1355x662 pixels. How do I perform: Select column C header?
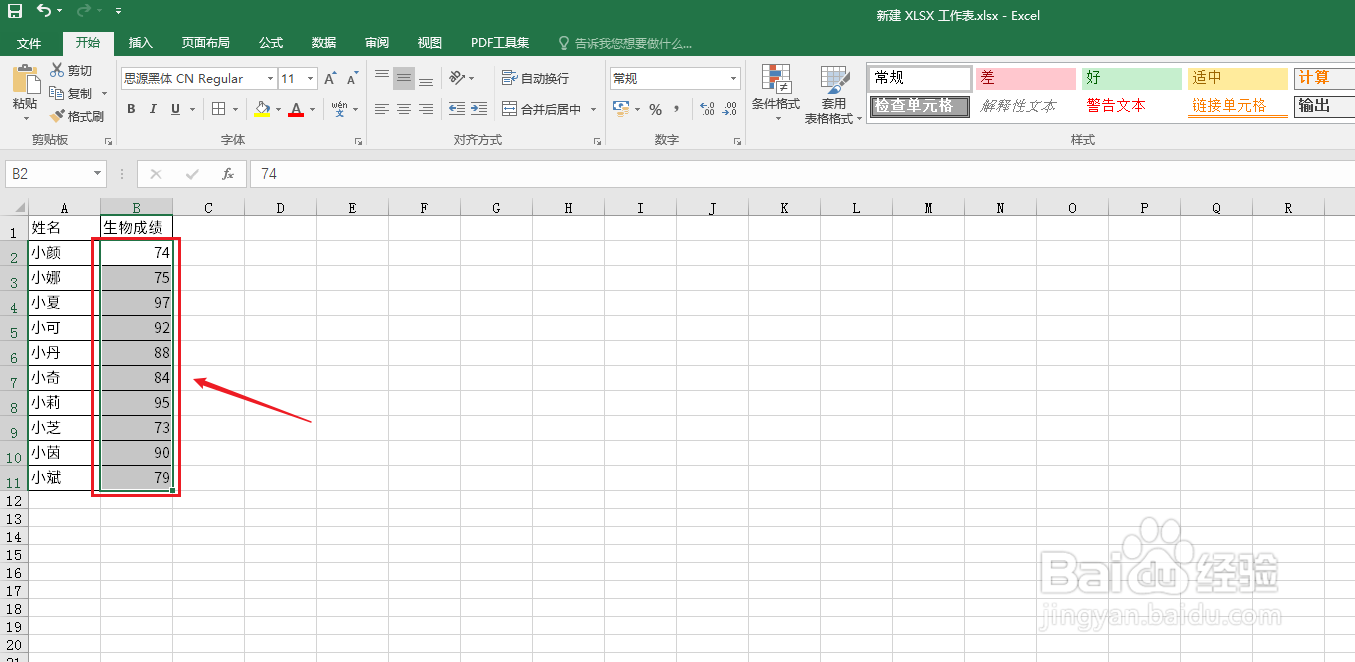(x=208, y=208)
